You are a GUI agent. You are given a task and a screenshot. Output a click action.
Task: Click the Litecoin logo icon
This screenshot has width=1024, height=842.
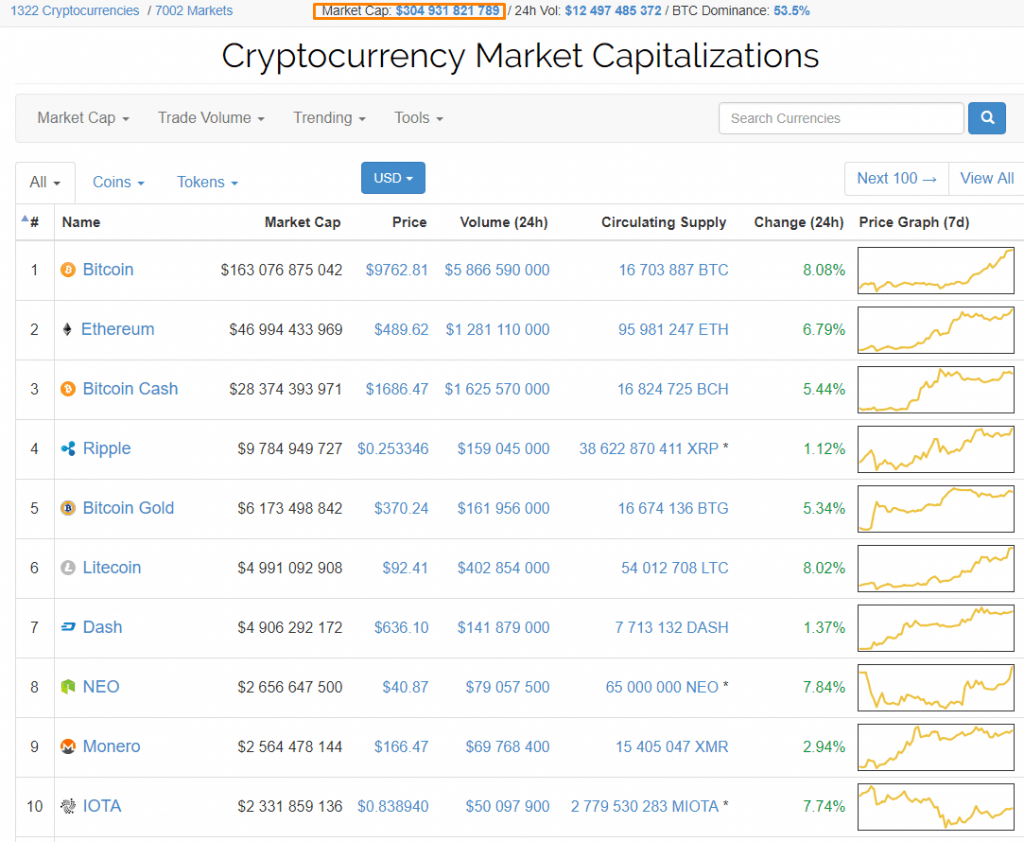pyautogui.click(x=68, y=568)
